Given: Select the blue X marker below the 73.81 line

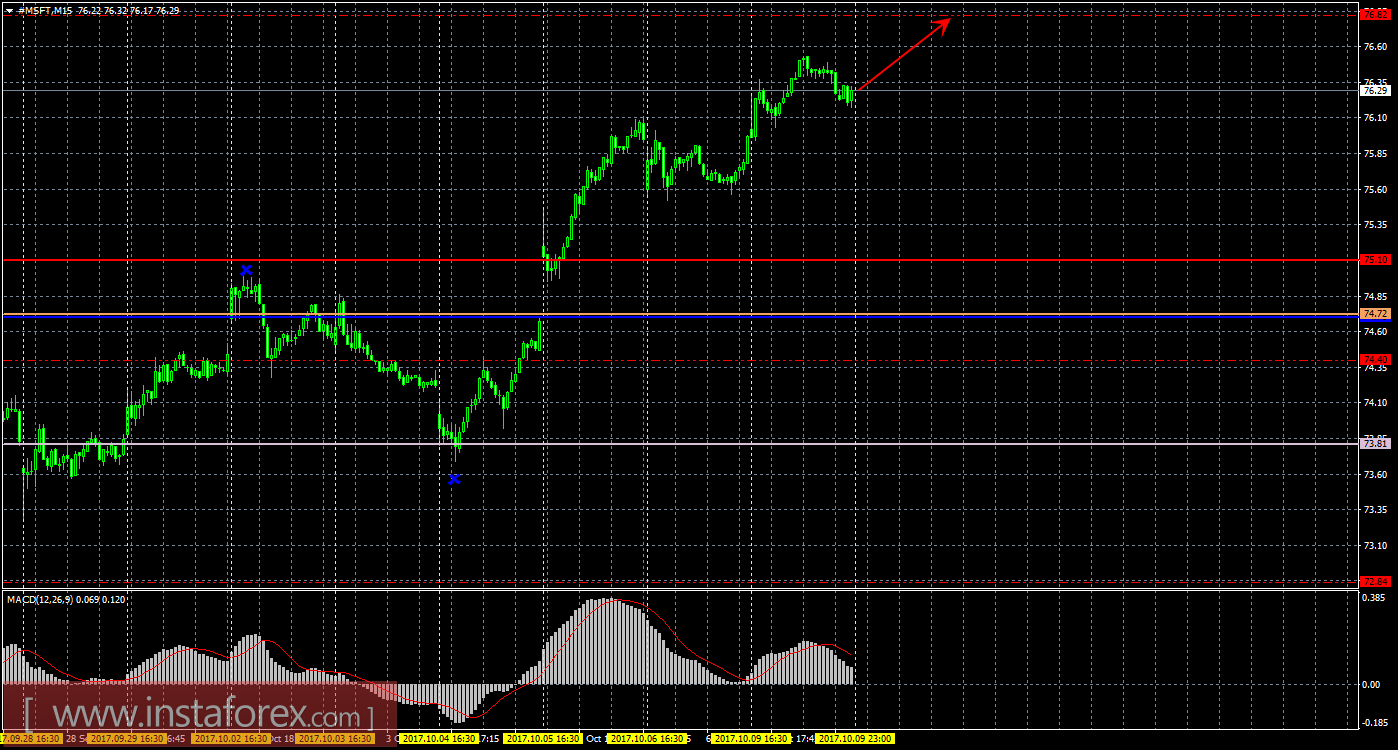Looking at the screenshot, I should [454, 479].
